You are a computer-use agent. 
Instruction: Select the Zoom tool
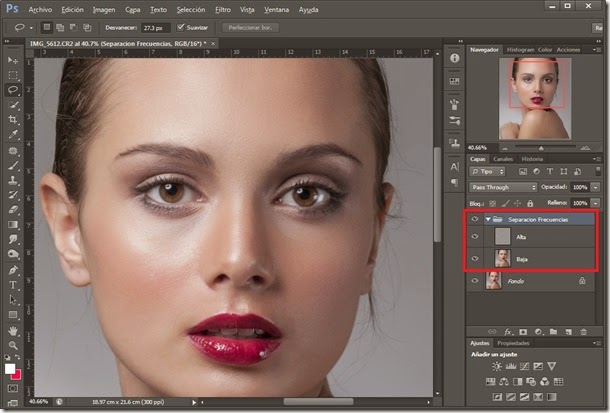pos(13,345)
